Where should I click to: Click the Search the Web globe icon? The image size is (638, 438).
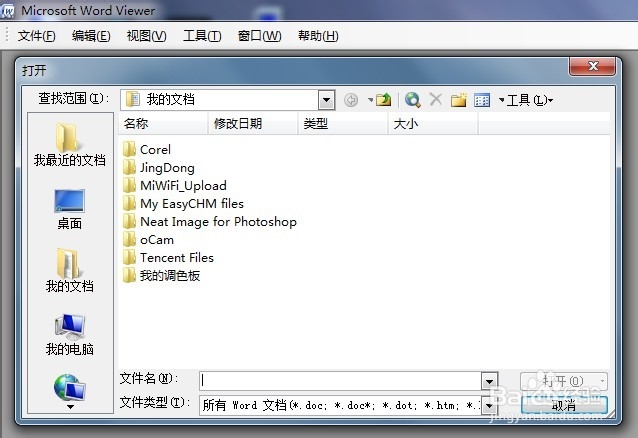413,99
